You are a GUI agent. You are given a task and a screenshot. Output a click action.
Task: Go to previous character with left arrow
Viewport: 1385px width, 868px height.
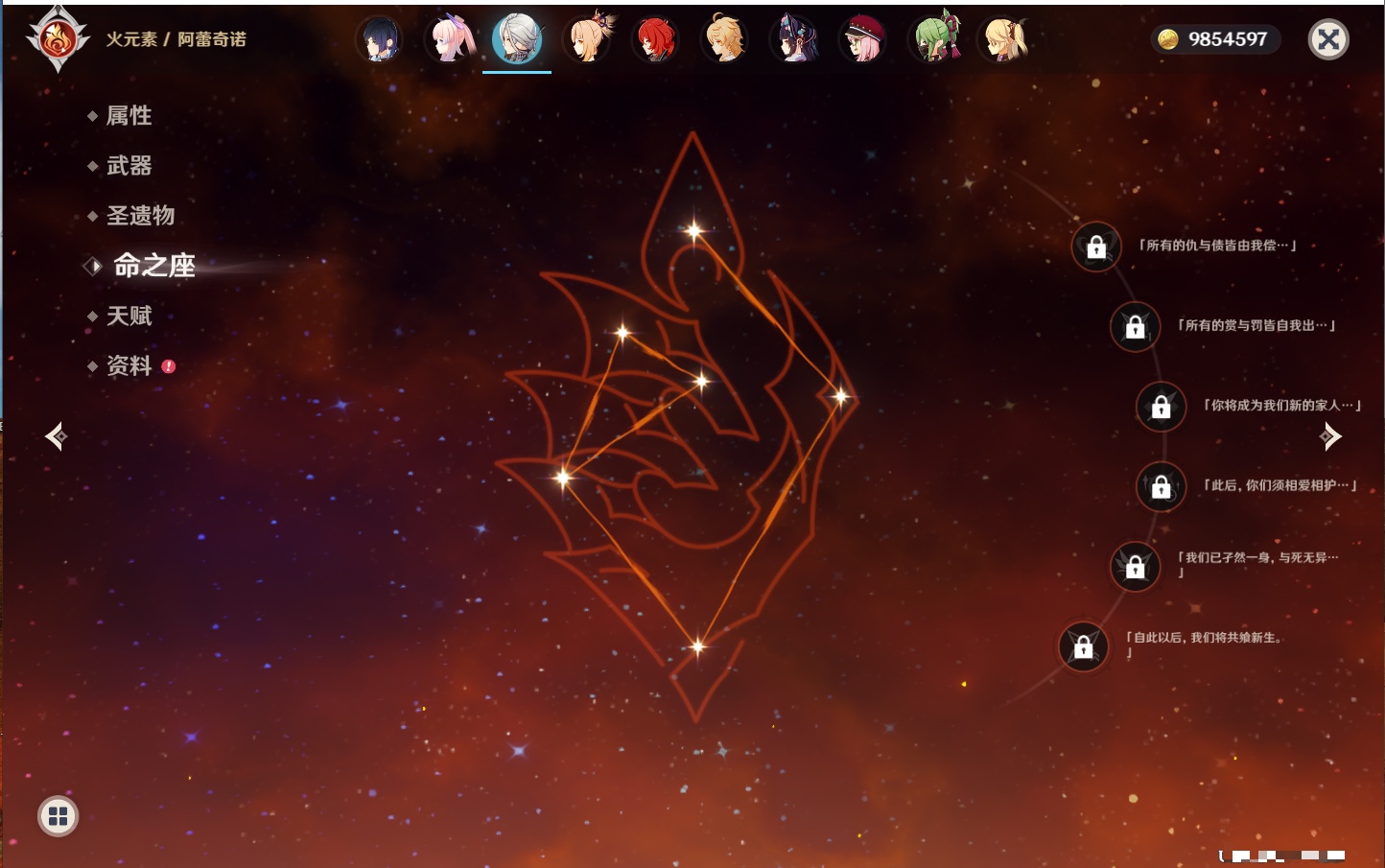point(57,436)
